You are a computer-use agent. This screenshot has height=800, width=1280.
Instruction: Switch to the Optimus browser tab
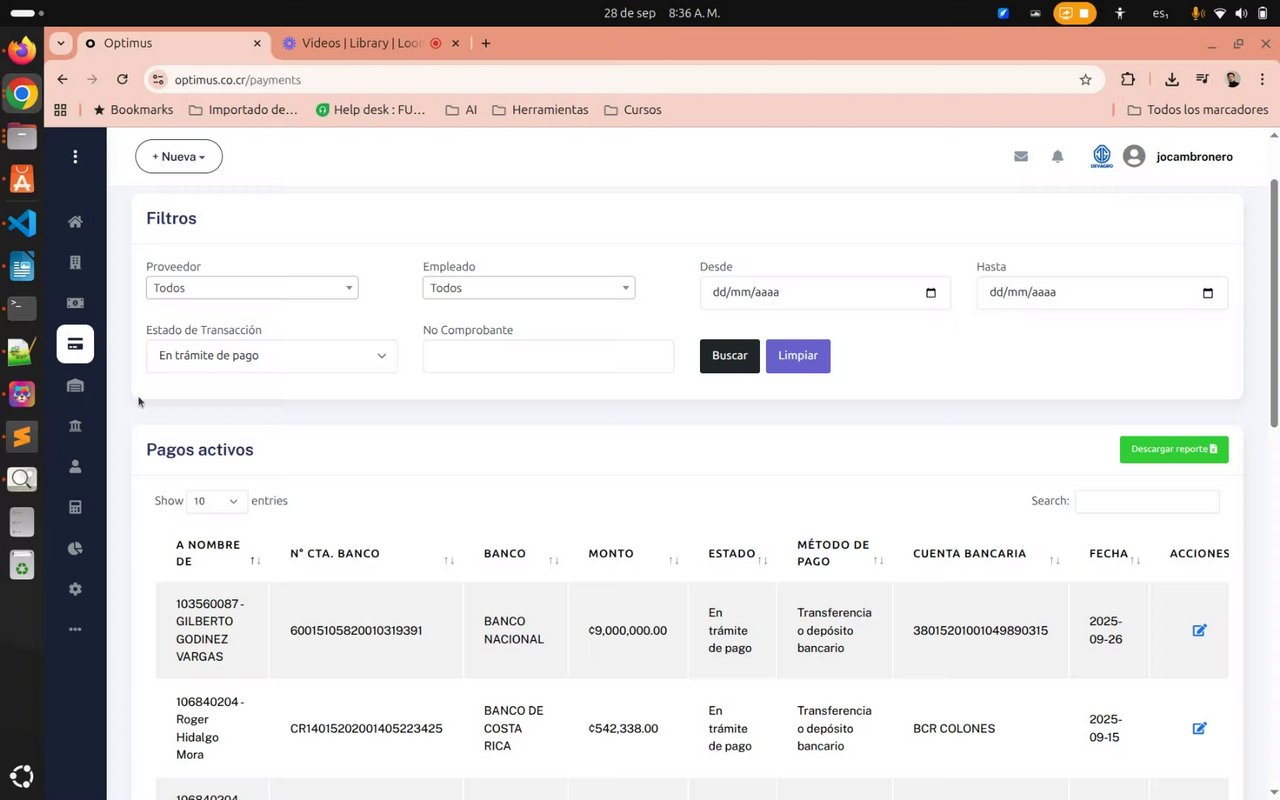pos(173,43)
